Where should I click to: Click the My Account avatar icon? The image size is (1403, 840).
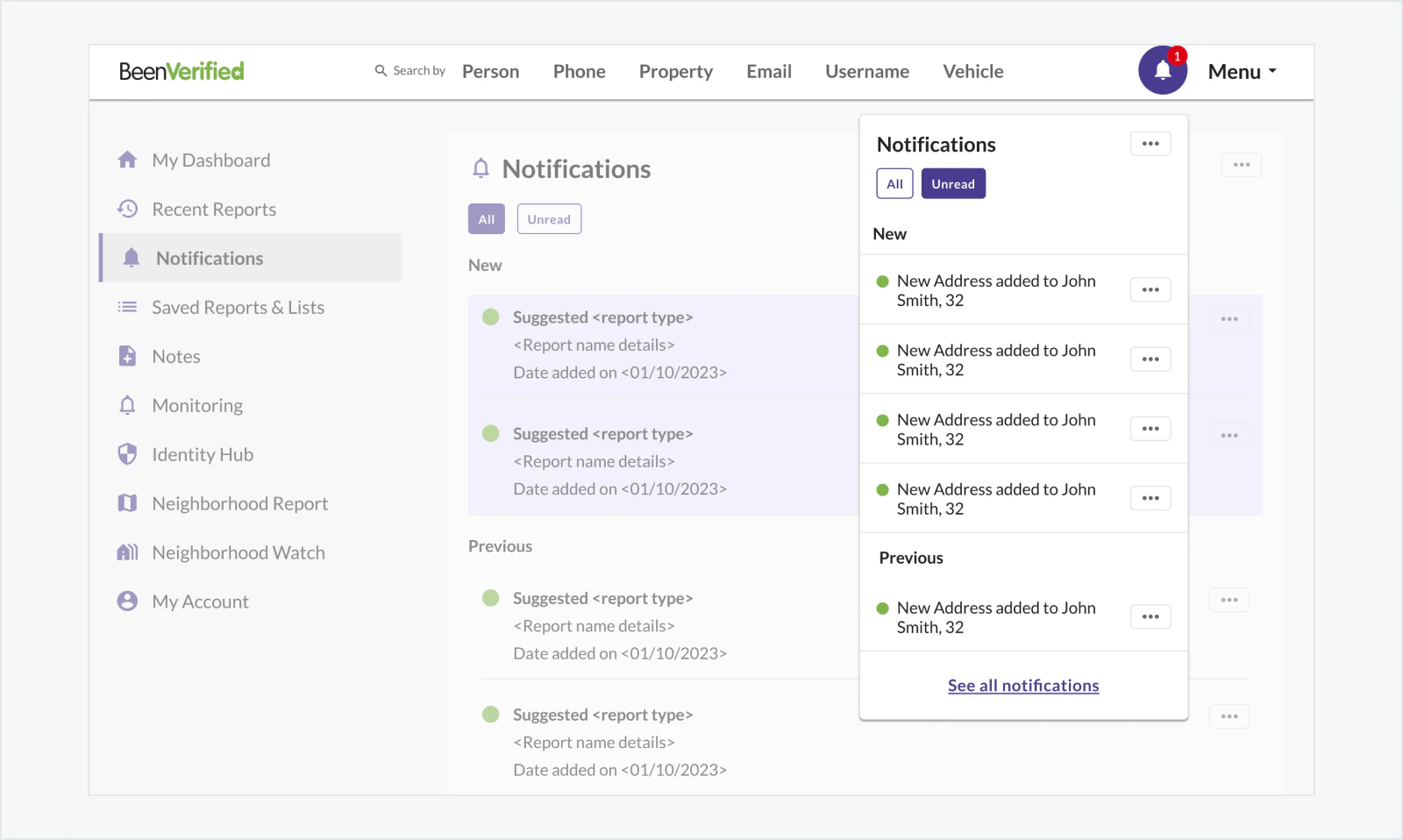tap(127, 602)
